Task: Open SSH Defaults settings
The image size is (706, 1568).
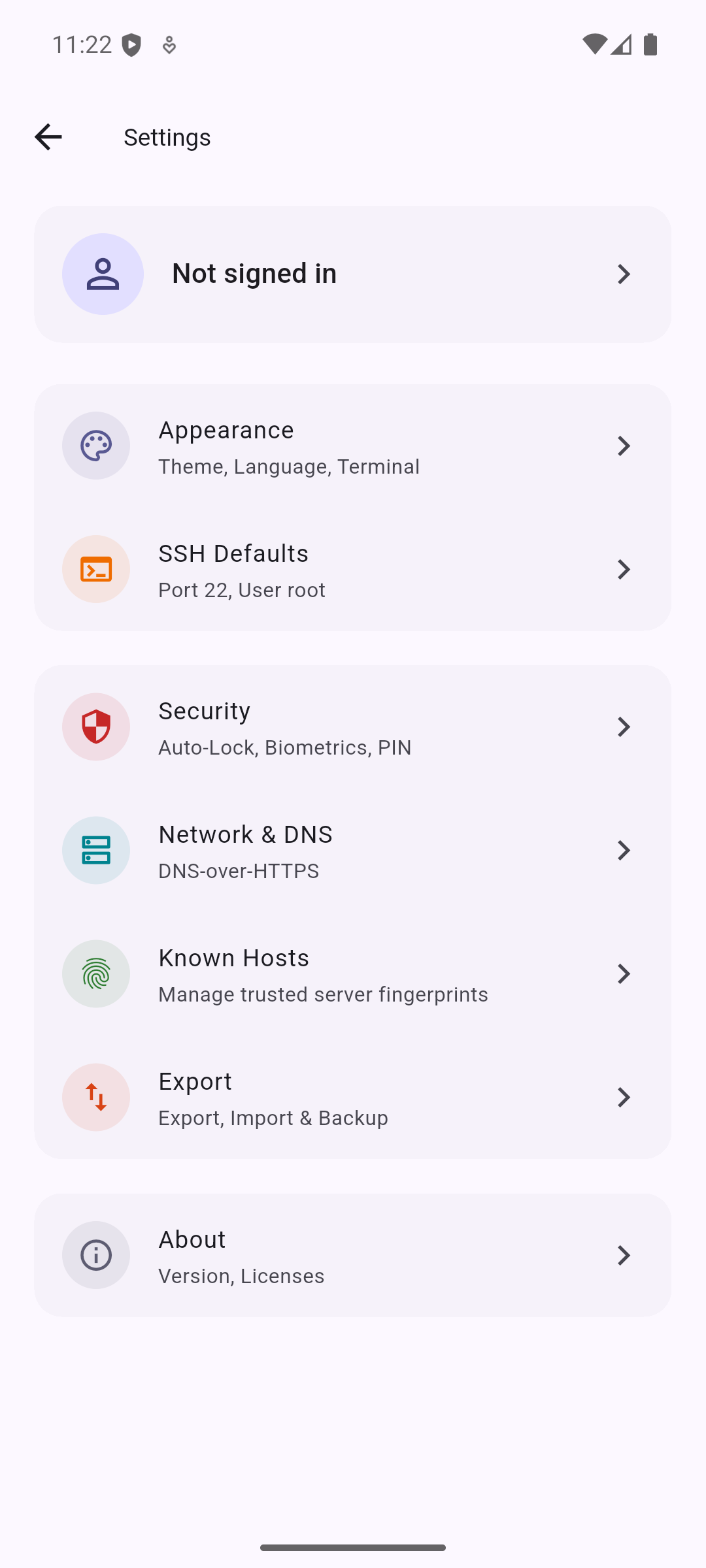Action: point(353,570)
